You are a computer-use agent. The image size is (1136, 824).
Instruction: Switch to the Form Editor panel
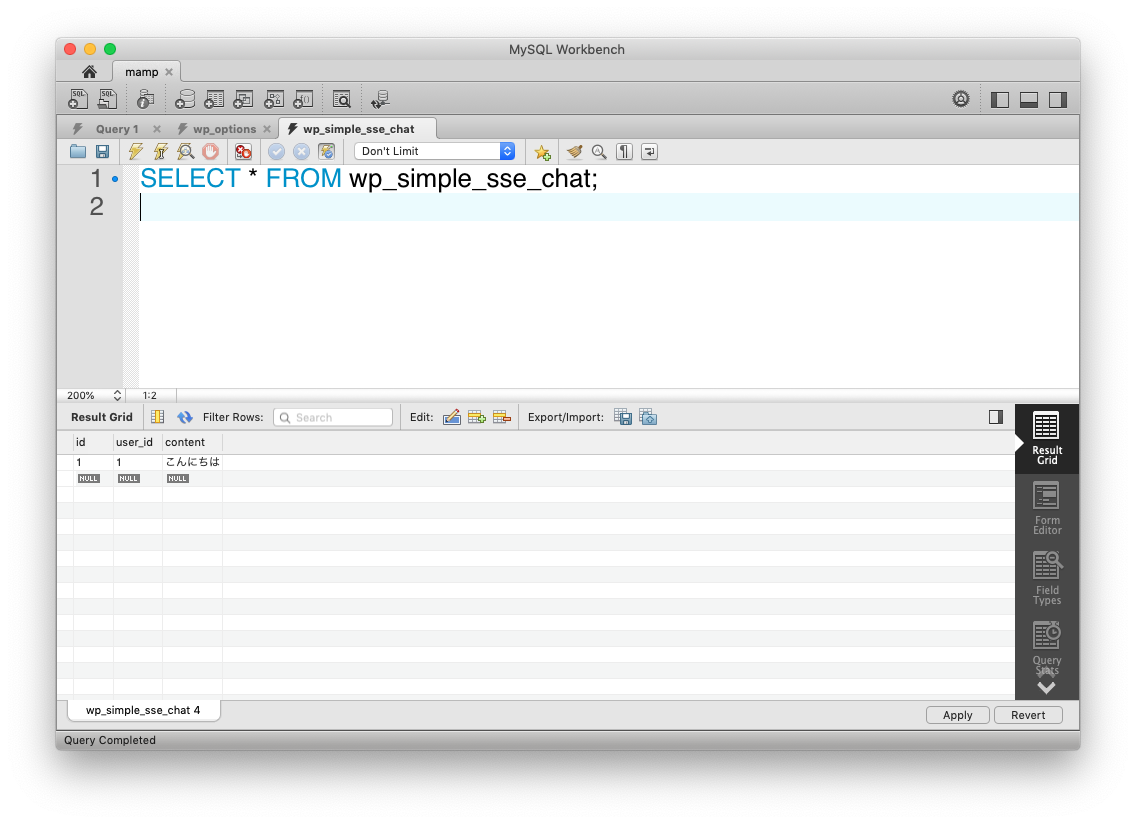[1046, 510]
